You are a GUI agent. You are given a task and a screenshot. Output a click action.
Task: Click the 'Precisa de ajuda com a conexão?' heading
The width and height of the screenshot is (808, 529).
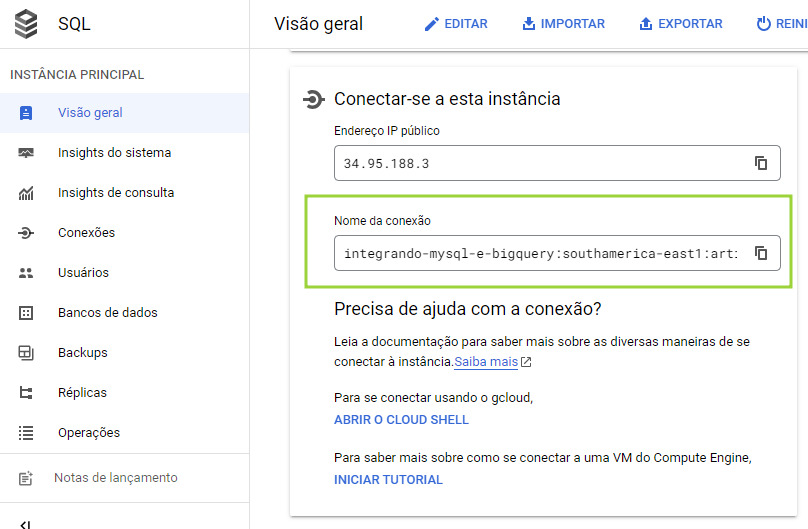[467, 309]
